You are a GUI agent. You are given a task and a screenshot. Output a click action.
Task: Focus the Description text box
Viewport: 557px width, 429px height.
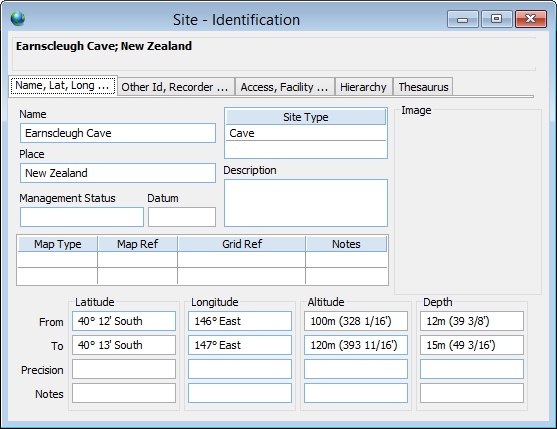(306, 203)
